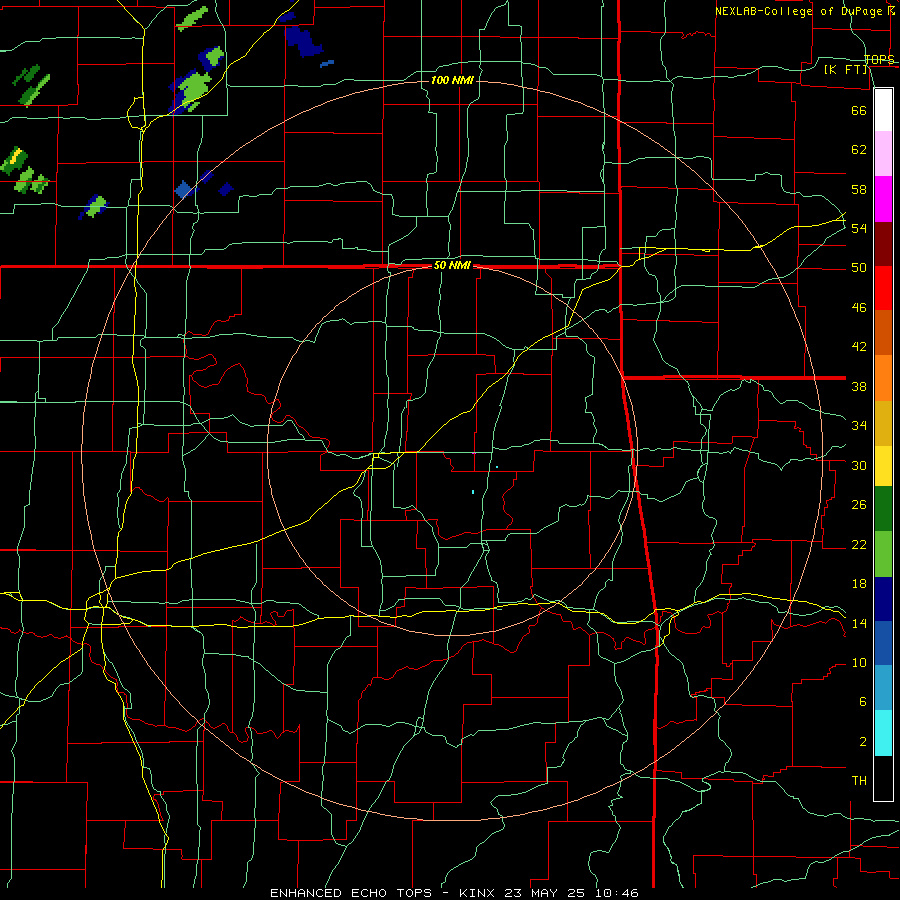Click the 30 legend value
900x900 pixels.
click(x=859, y=465)
